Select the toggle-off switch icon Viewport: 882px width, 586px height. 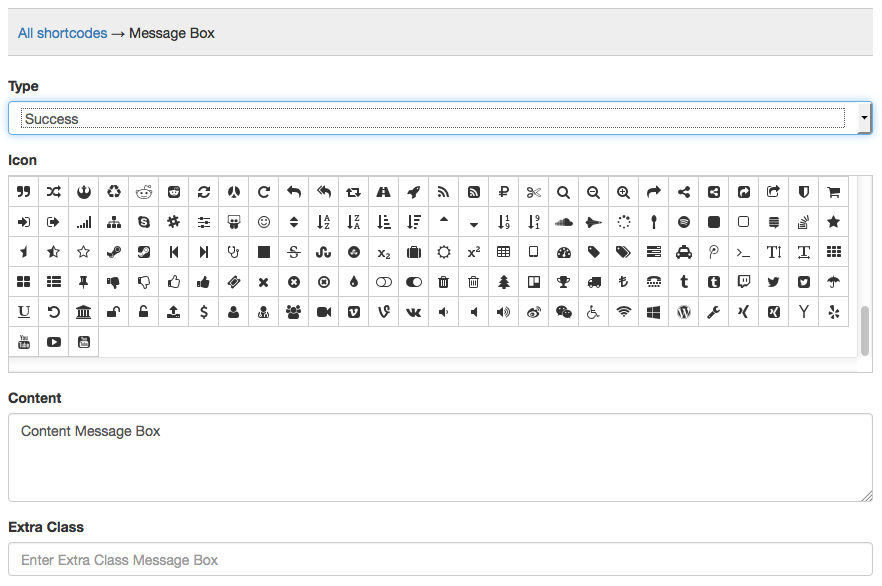(x=384, y=282)
